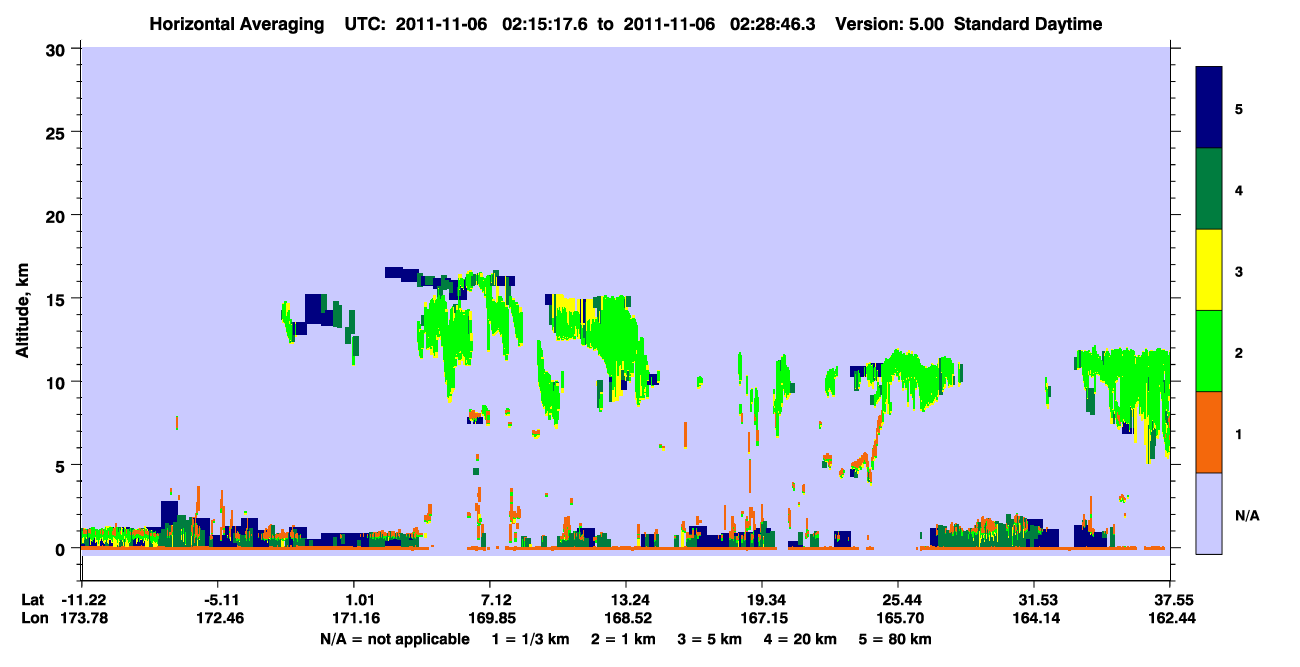
Task: Click the longitude value '171.16'
Action: [x=354, y=618]
